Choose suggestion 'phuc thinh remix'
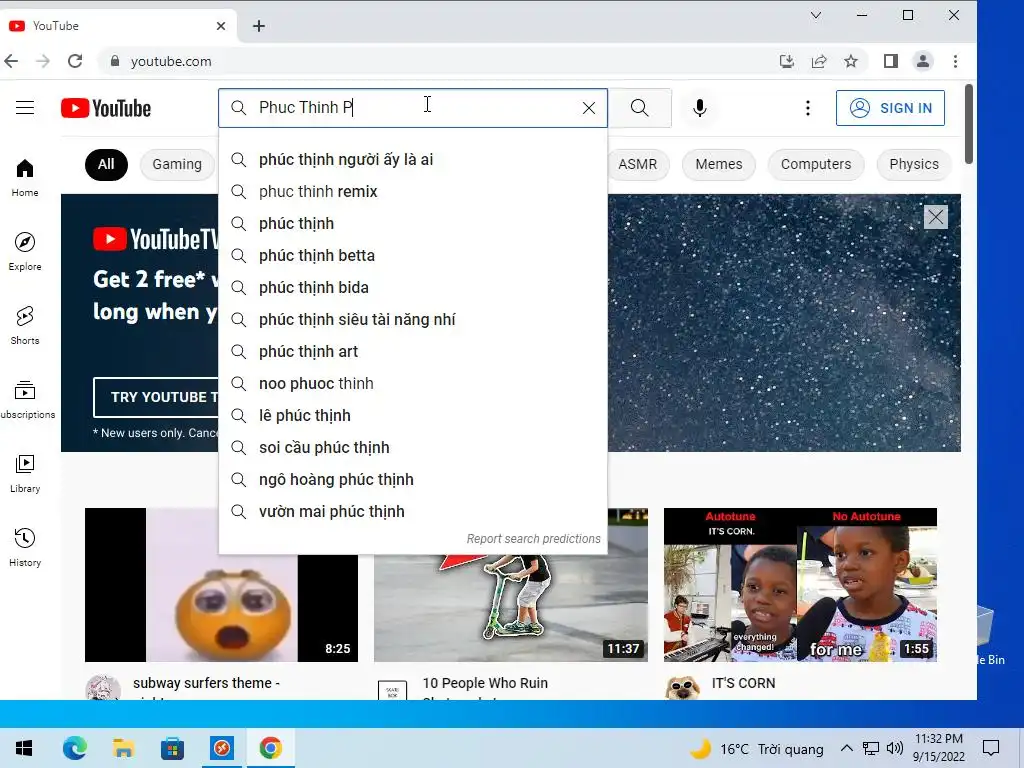 click(413, 191)
